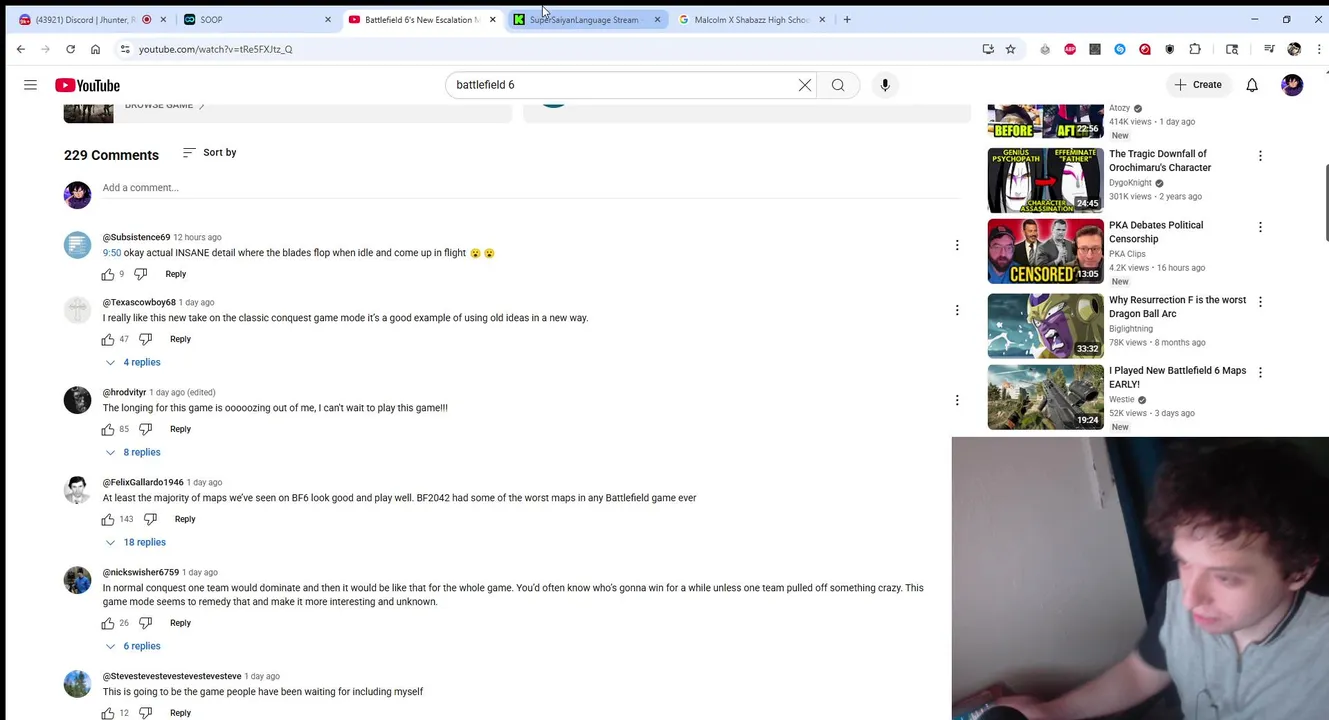Like the @Texascowboy68 comment

[108, 339]
